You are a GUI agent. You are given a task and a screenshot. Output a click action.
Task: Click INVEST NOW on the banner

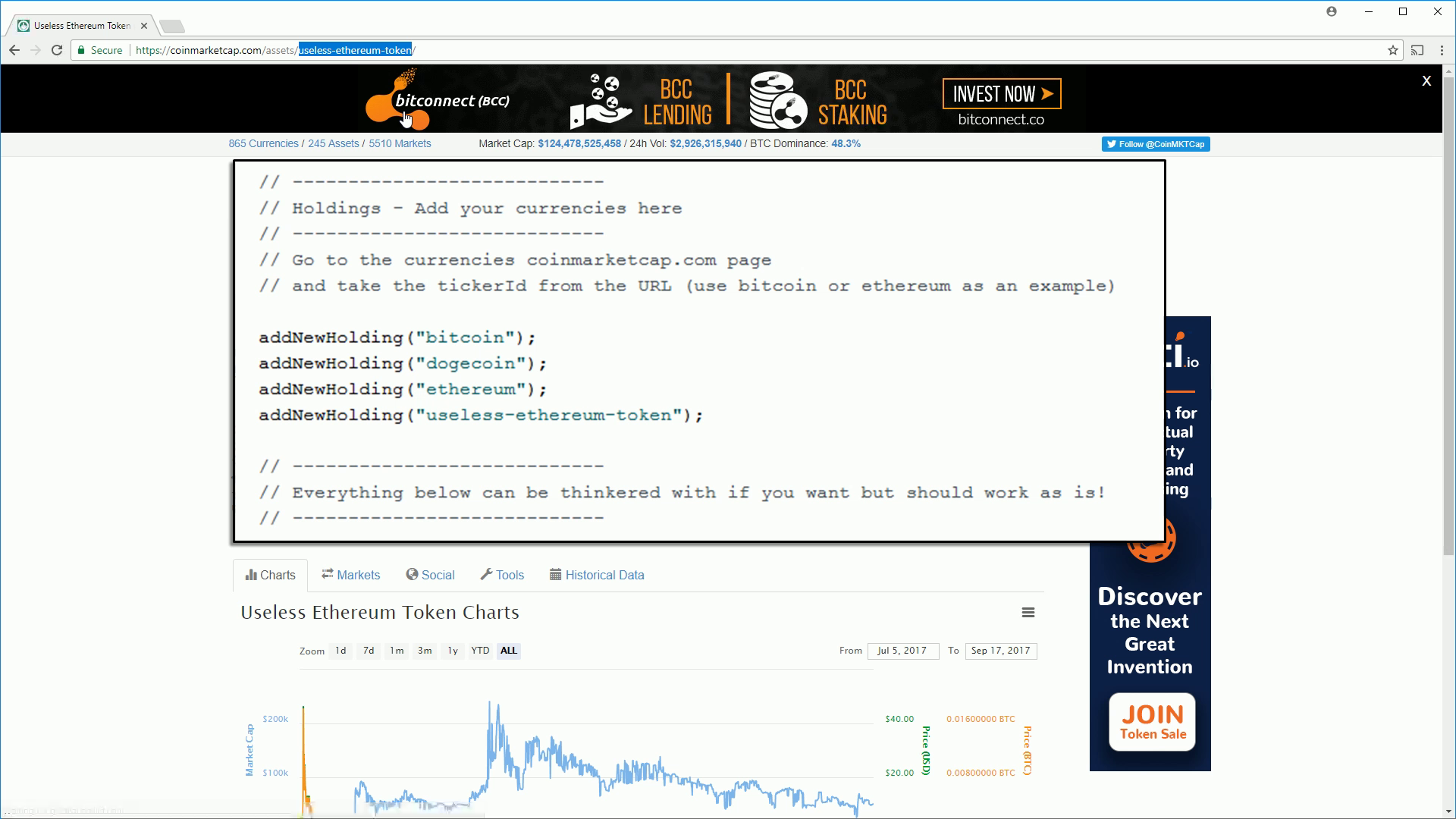1001,94
